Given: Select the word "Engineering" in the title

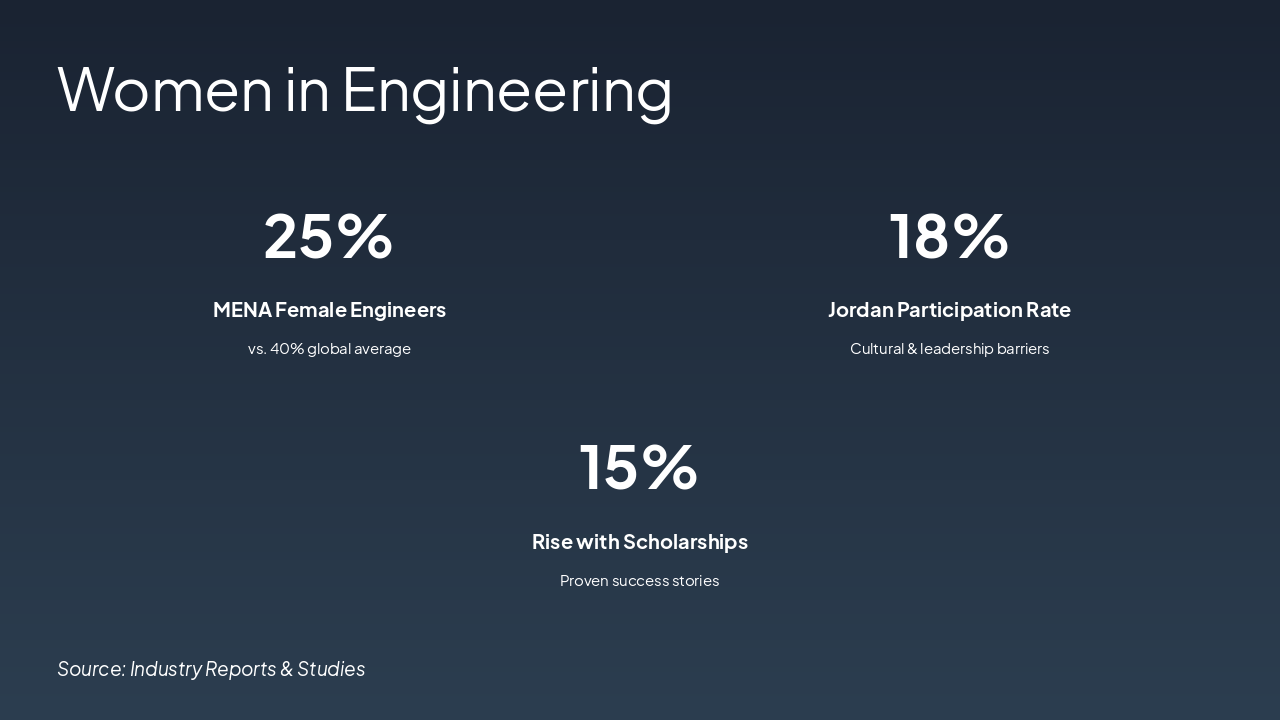Looking at the screenshot, I should (x=507, y=90).
